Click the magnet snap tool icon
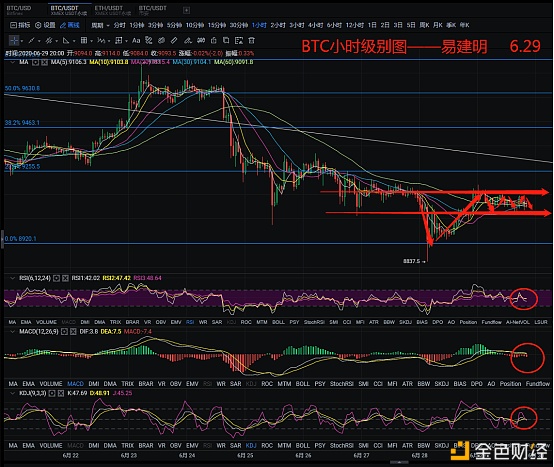 pos(201,40)
